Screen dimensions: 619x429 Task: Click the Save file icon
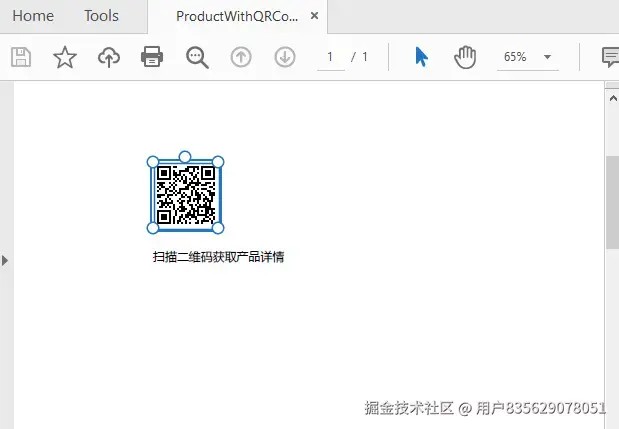21,57
